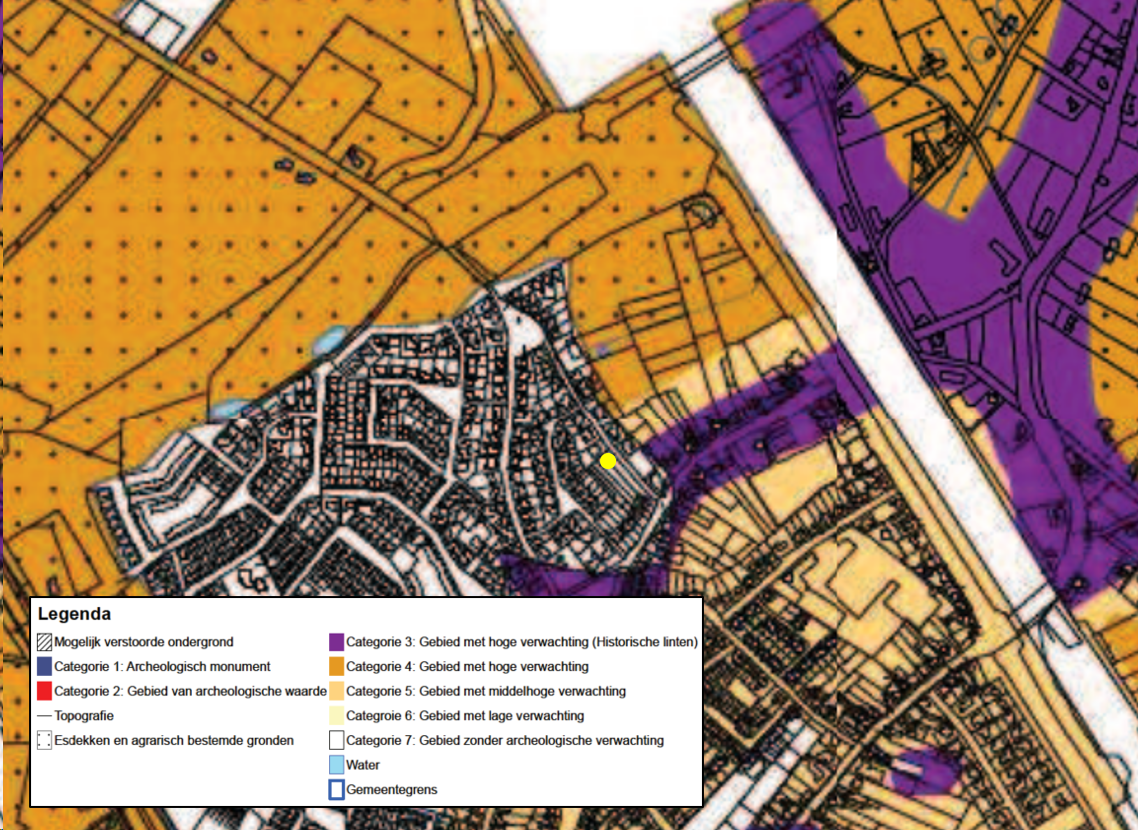The height and width of the screenshot is (830, 1138).
Task: Click the light blue Water legend swatch
Action: click(x=336, y=765)
